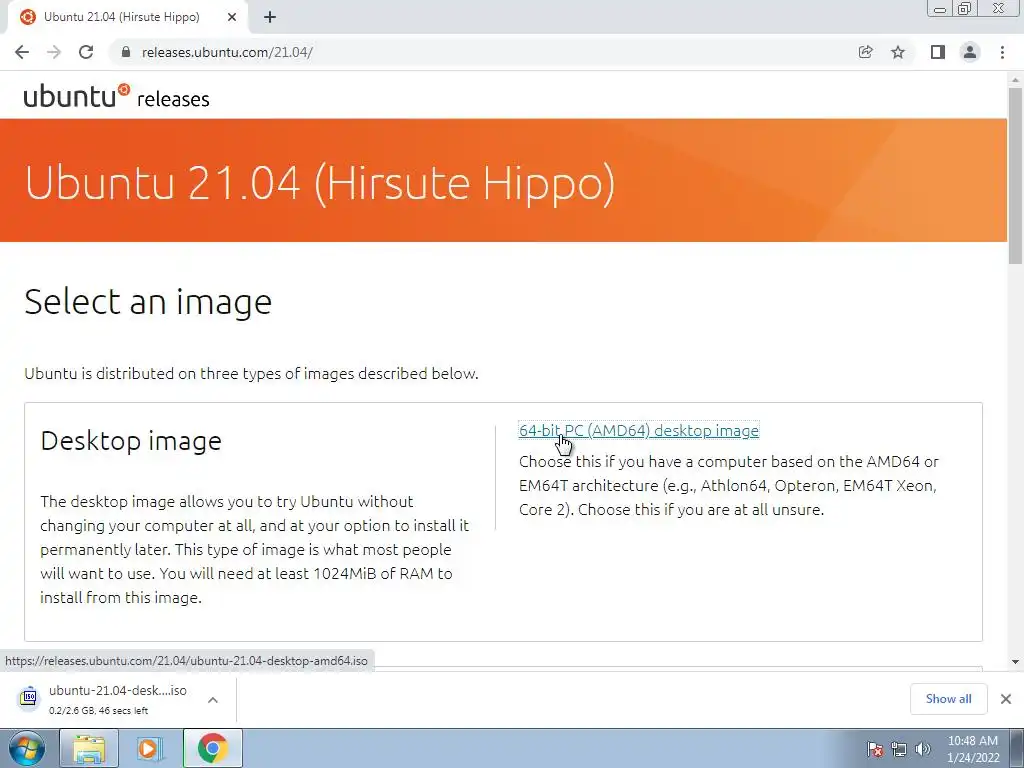Click the Desktop image heading

[131, 441]
